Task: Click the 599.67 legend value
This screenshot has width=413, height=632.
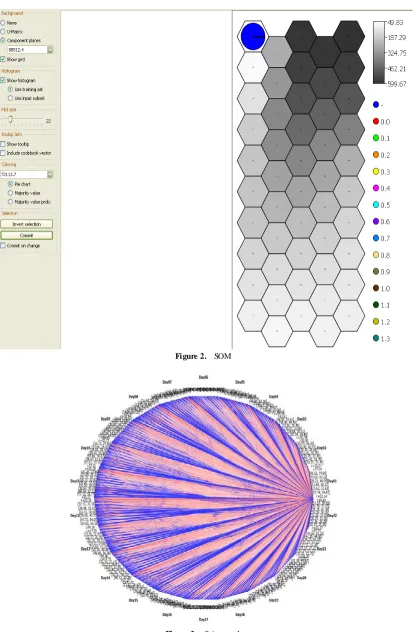Action: (397, 84)
